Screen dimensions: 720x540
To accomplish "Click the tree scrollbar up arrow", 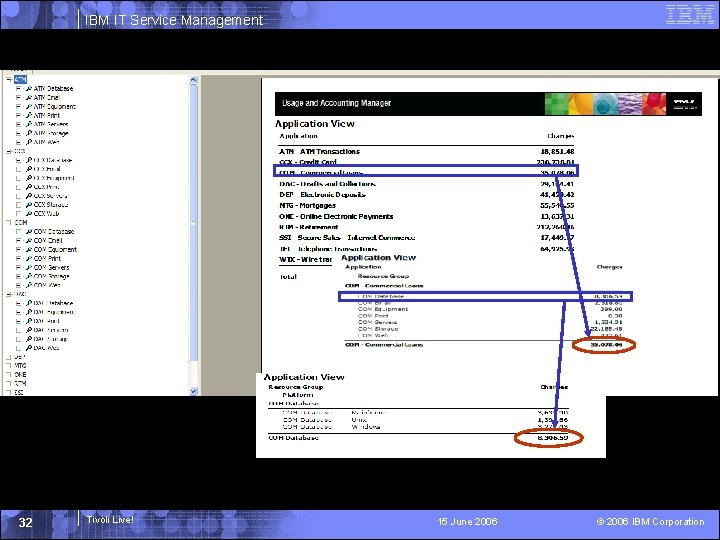I will click(193, 80).
